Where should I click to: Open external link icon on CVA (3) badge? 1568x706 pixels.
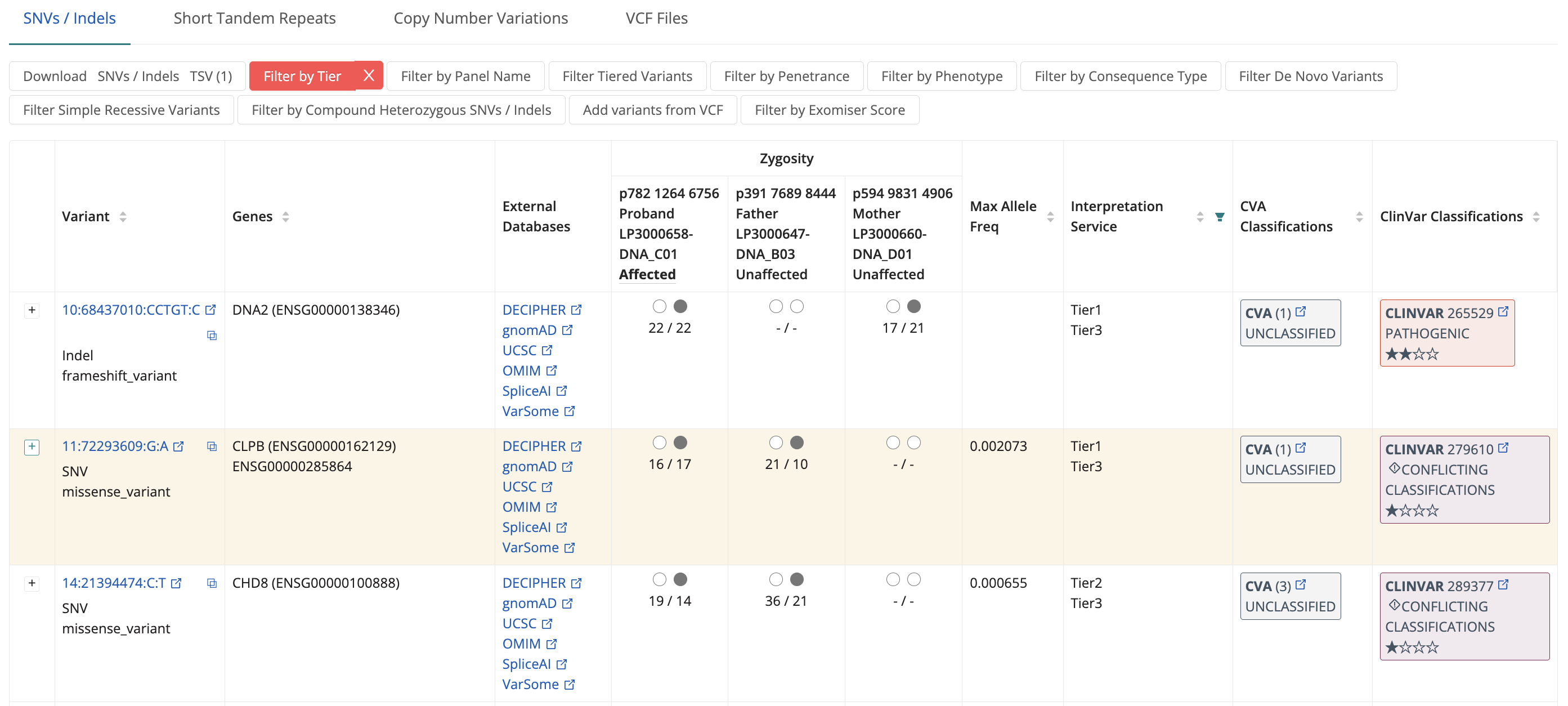[x=1301, y=585]
